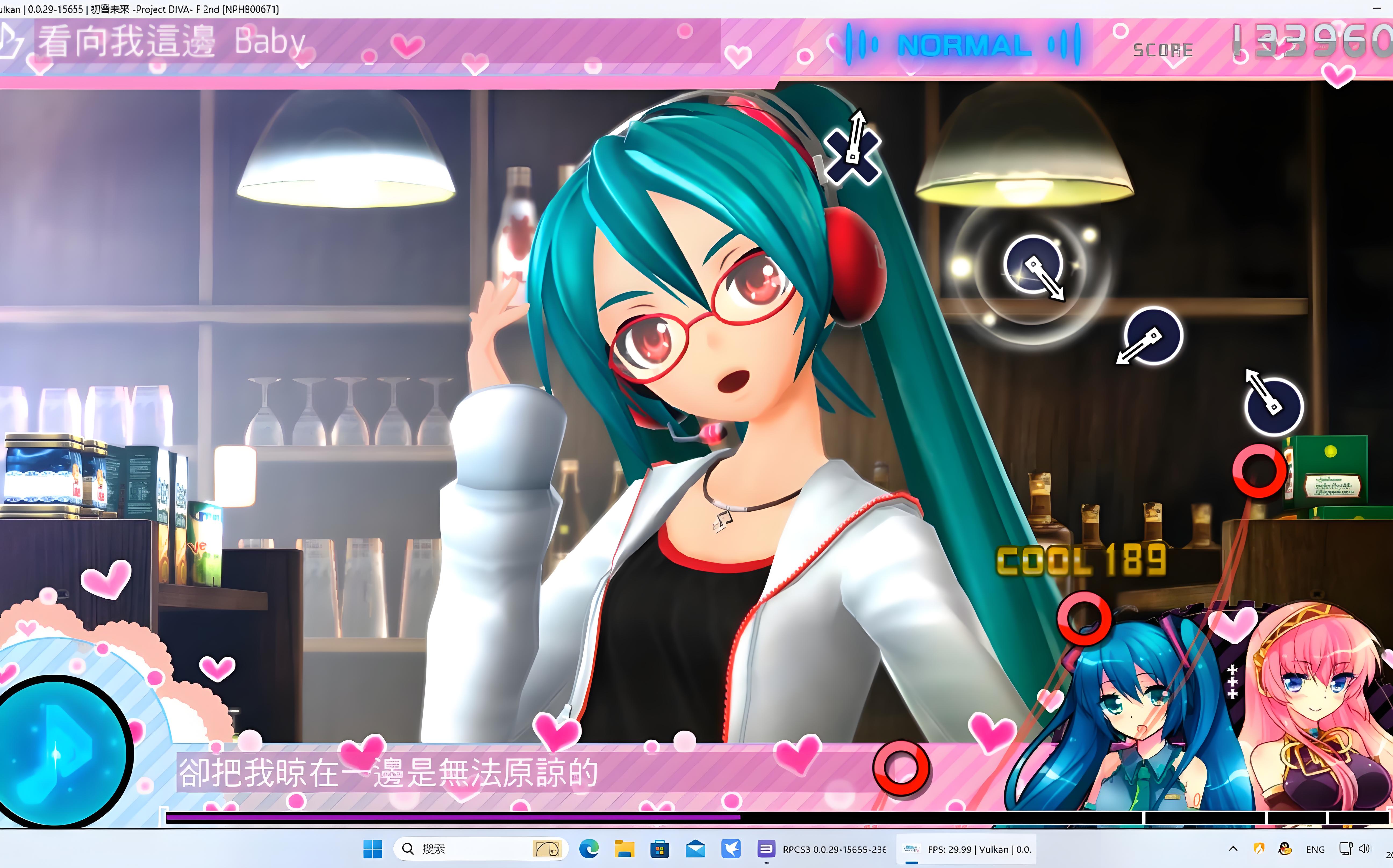The width and height of the screenshot is (1393, 868).
Task: Switch input language via ENG indicator
Action: 1315,850
